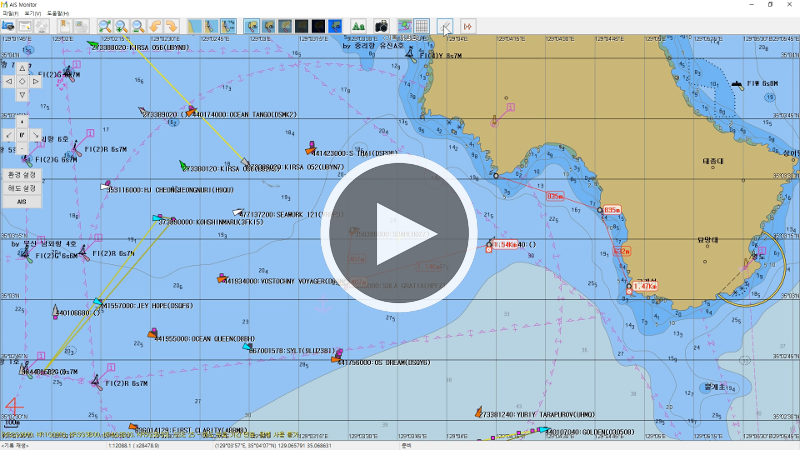The height and width of the screenshot is (450, 800).
Task: Click the text label 'Aa' toolbar icon
Action: point(359,25)
